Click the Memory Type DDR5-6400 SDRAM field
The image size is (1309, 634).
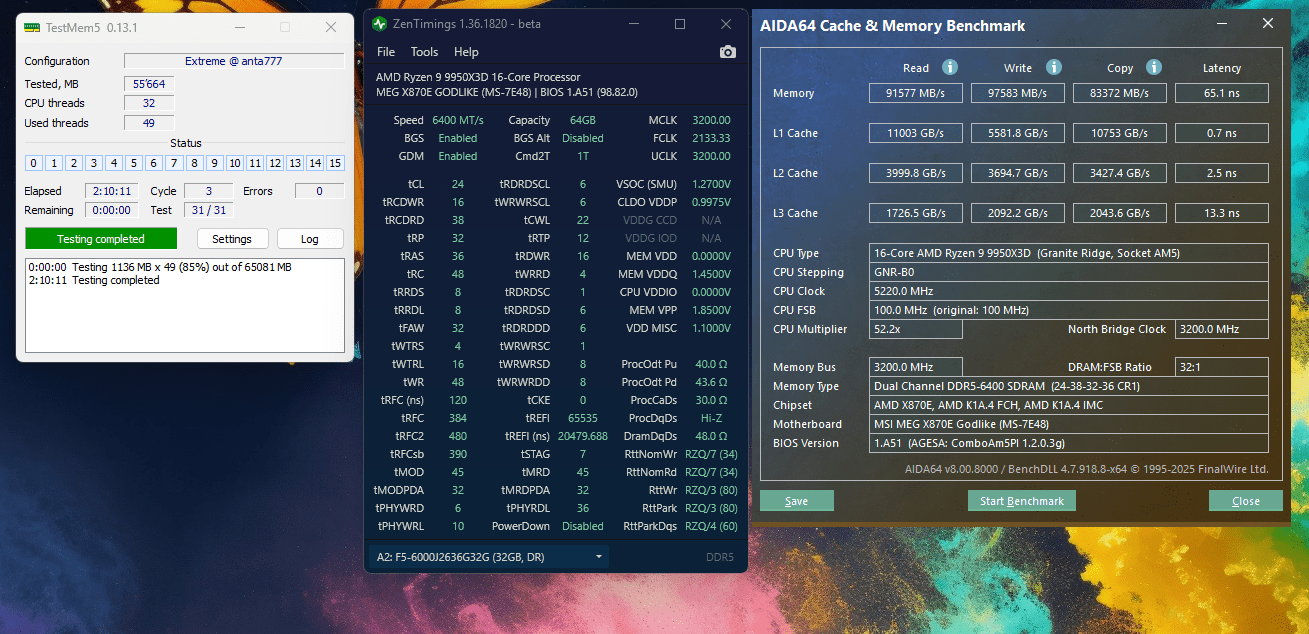1069,386
